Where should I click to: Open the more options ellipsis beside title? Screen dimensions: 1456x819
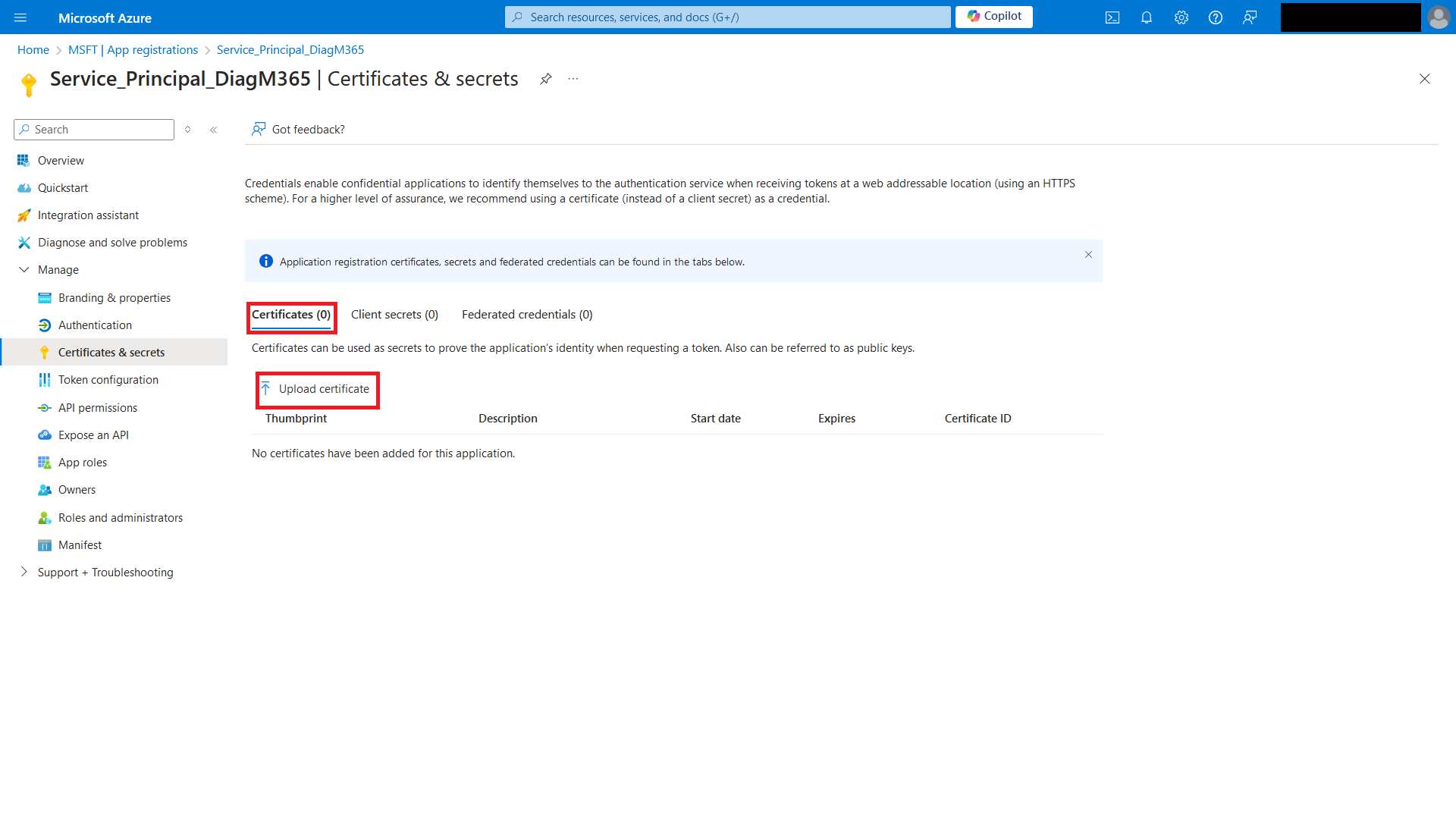[573, 79]
